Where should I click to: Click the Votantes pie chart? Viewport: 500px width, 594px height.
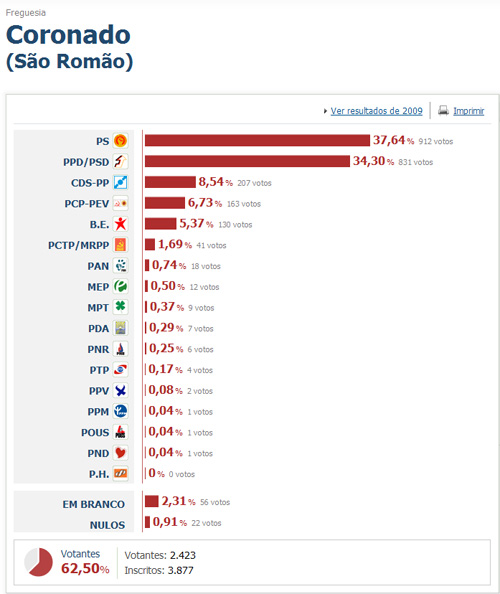pos(38,562)
